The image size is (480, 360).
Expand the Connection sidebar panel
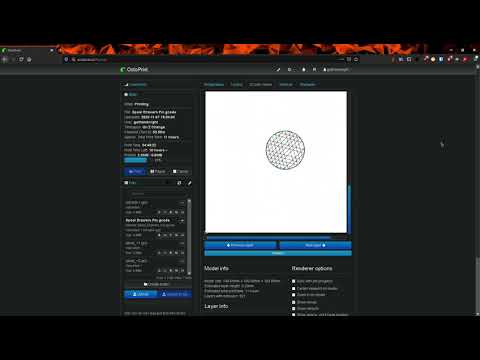[x=136, y=85]
